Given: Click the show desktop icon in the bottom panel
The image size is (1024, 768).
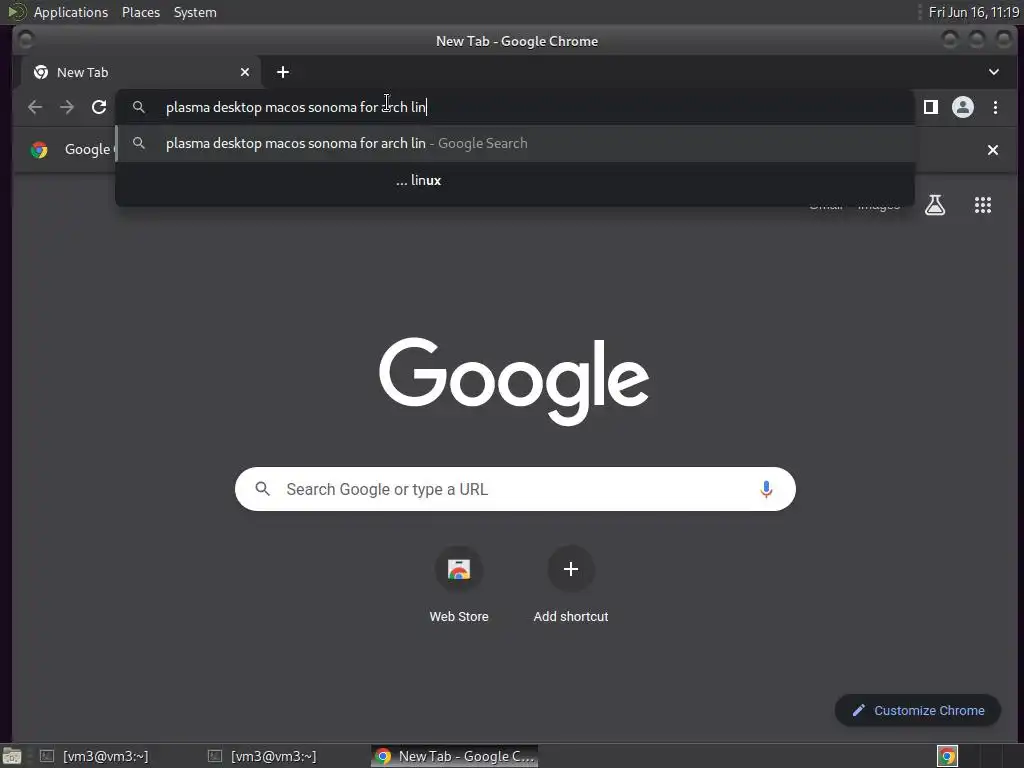Looking at the screenshot, I should [12, 757].
